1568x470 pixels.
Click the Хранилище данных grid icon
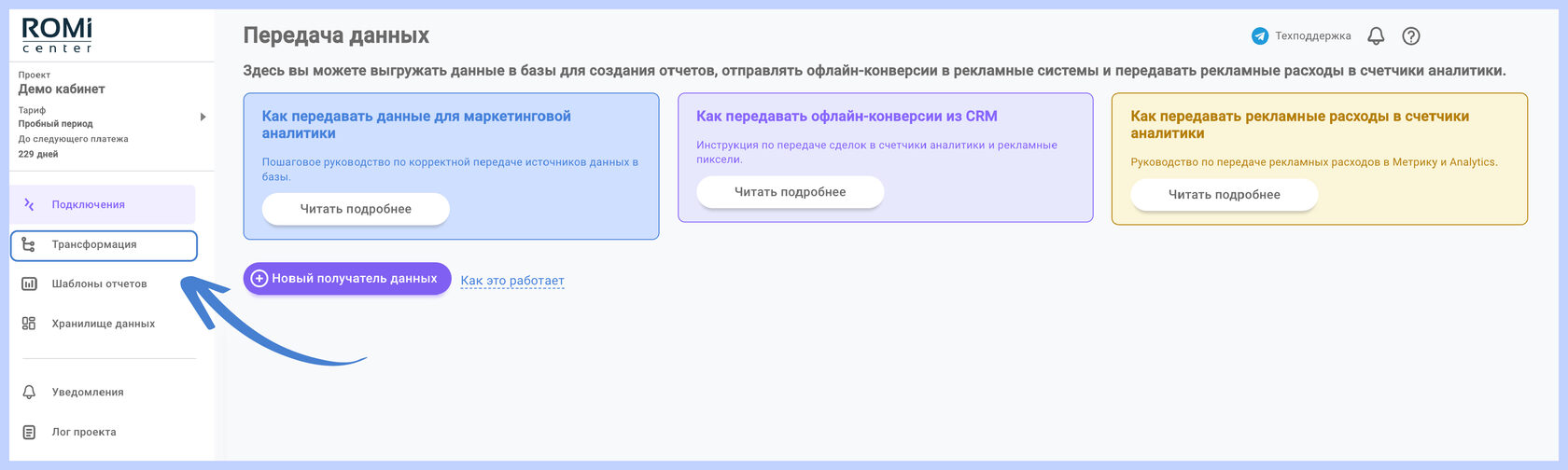(x=29, y=324)
